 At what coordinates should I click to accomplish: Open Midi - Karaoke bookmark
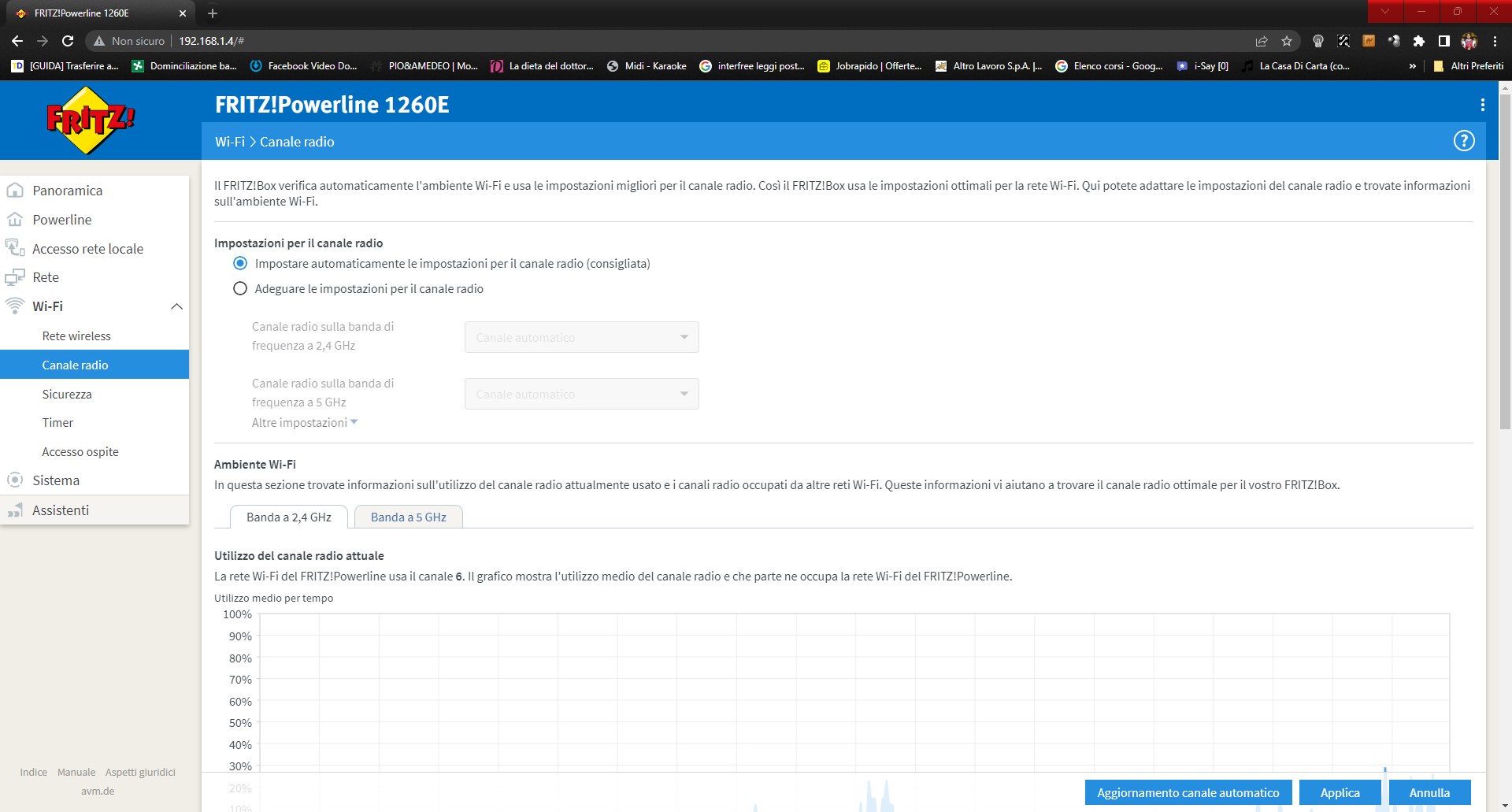click(647, 66)
